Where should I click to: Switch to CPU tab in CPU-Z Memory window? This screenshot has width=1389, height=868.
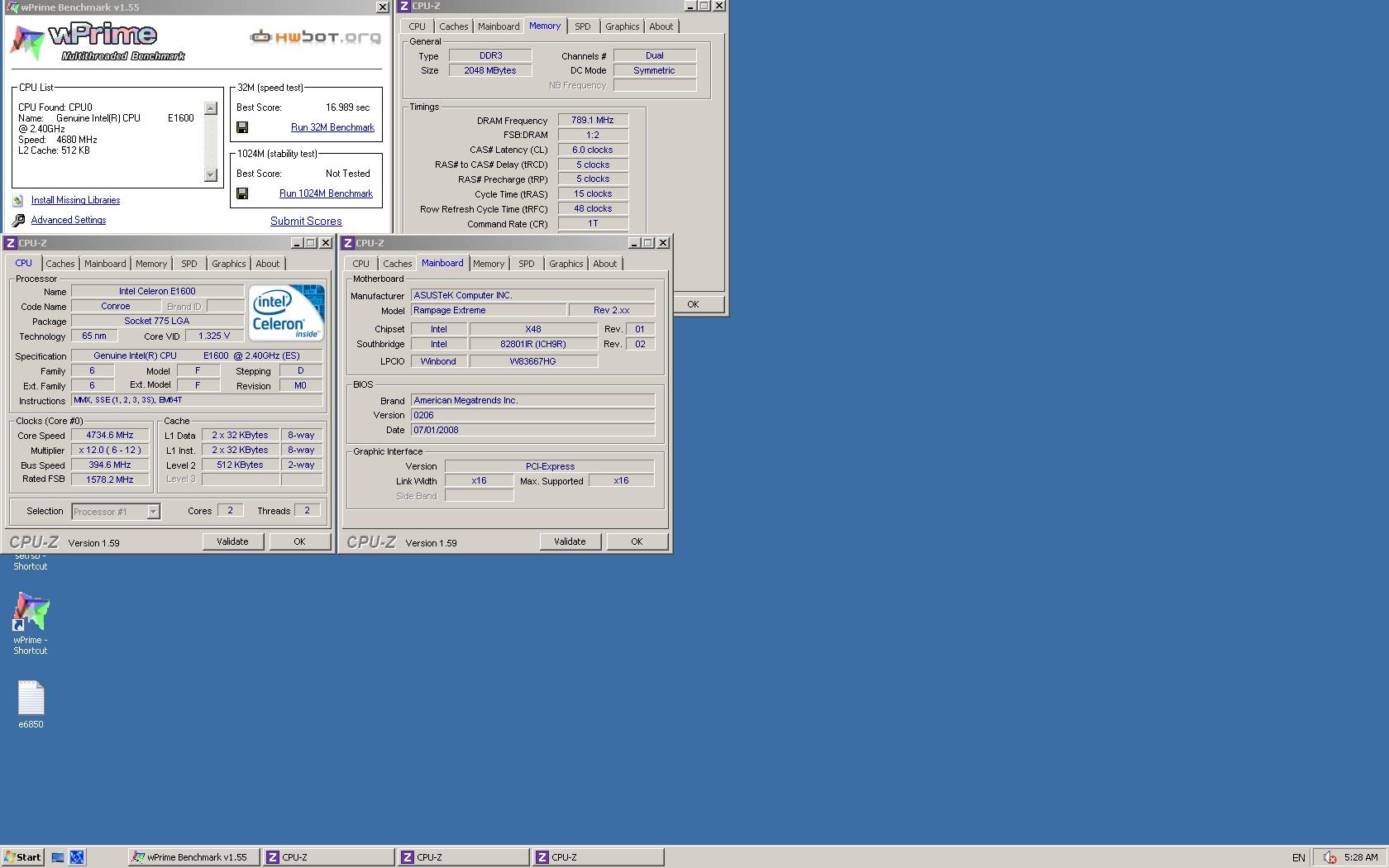tap(417, 26)
